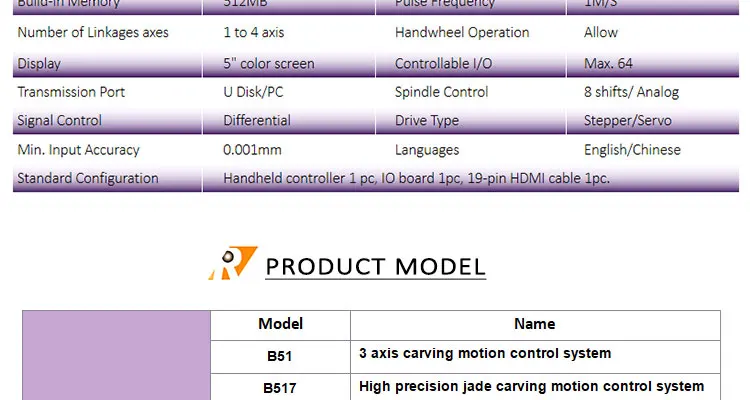Click the Model column header

coord(280,324)
